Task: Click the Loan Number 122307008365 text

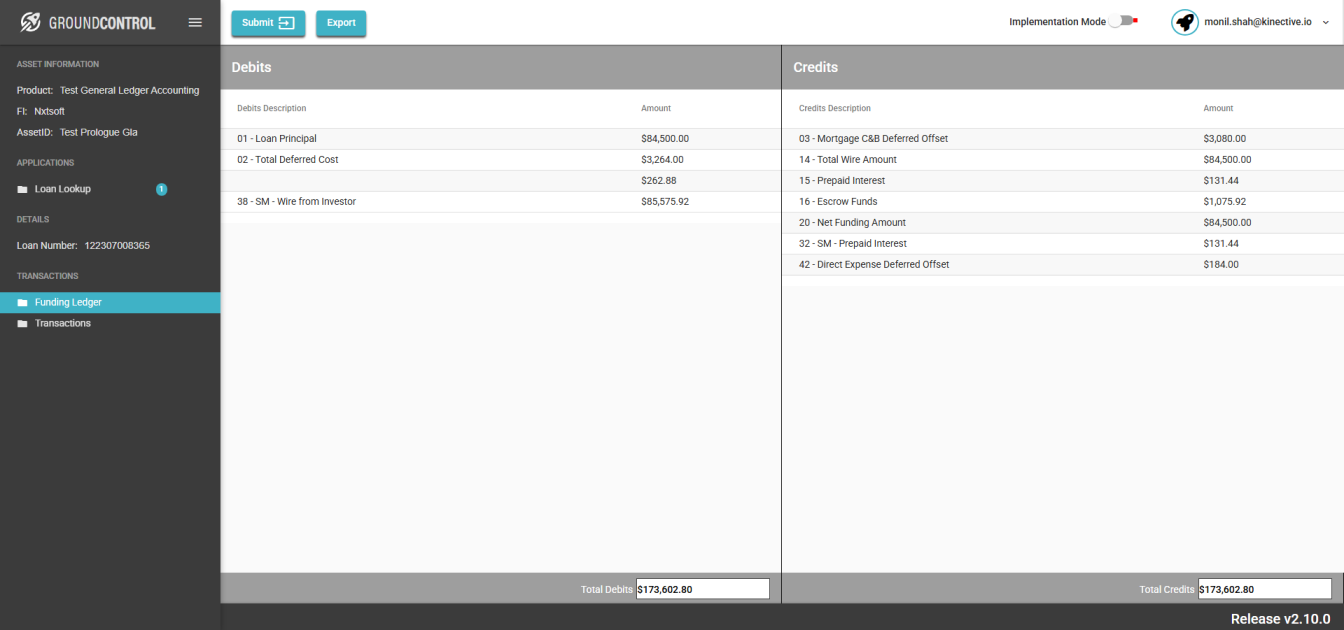Action: click(83, 246)
